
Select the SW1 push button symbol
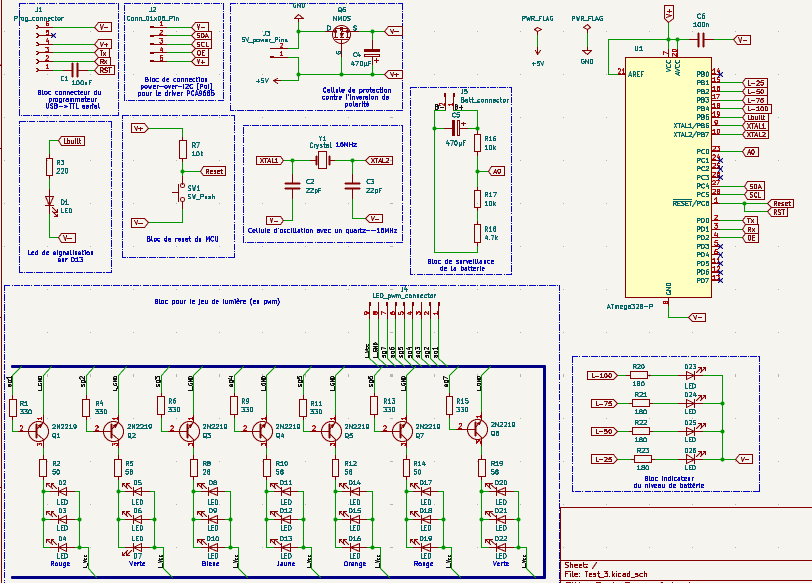(x=182, y=189)
